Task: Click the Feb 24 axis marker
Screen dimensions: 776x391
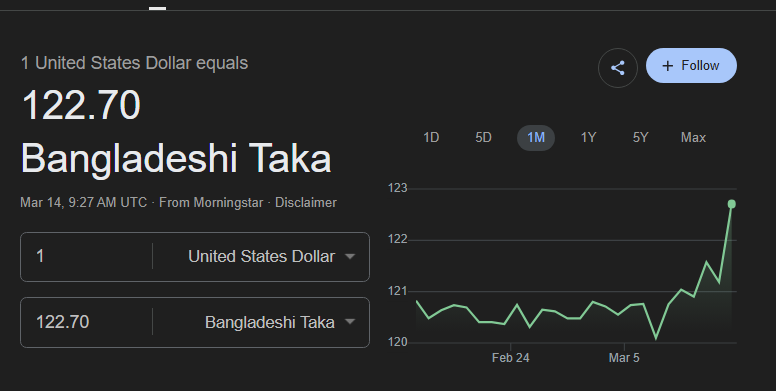Action: click(x=511, y=357)
